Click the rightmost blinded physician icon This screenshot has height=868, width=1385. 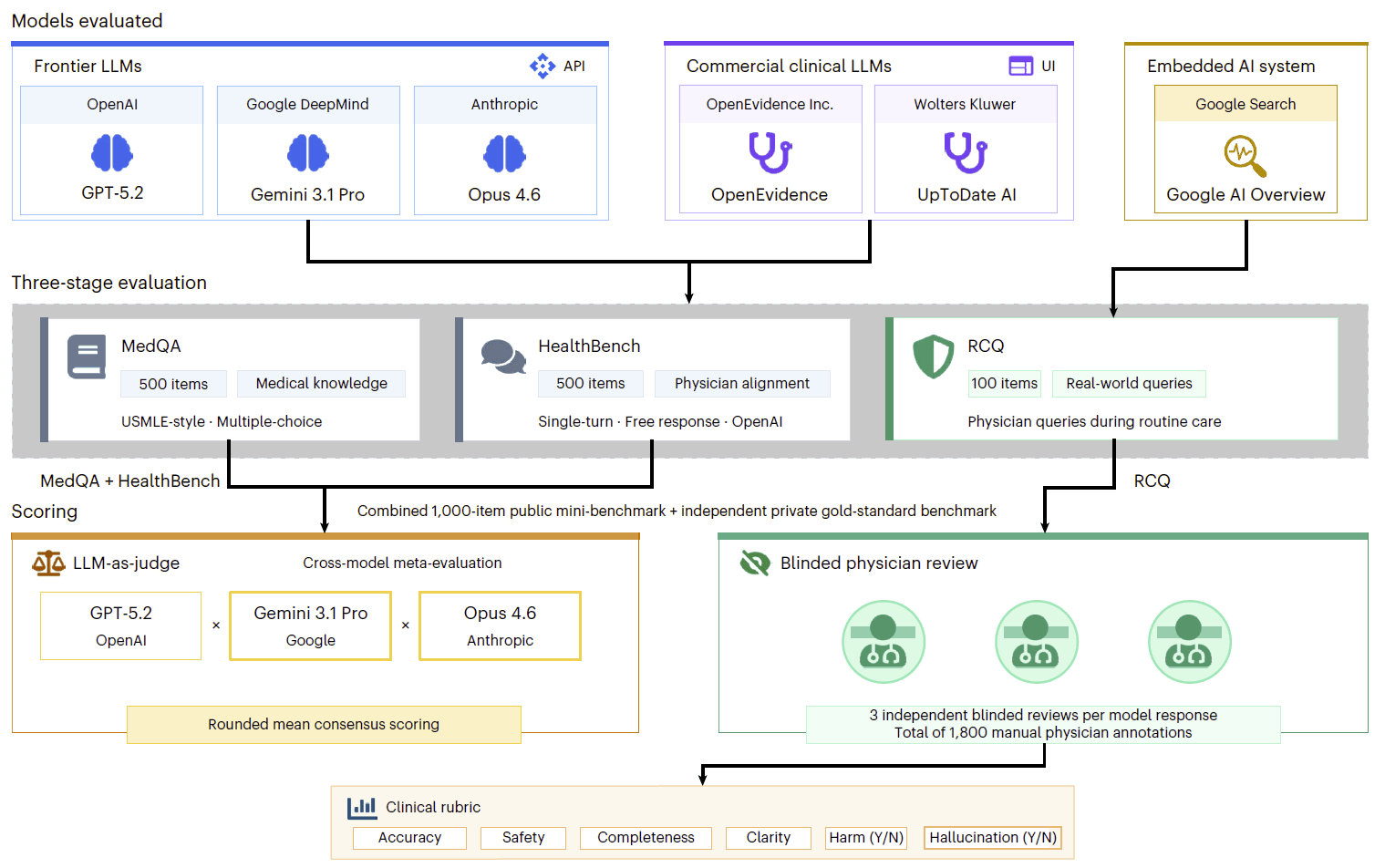[1190, 642]
